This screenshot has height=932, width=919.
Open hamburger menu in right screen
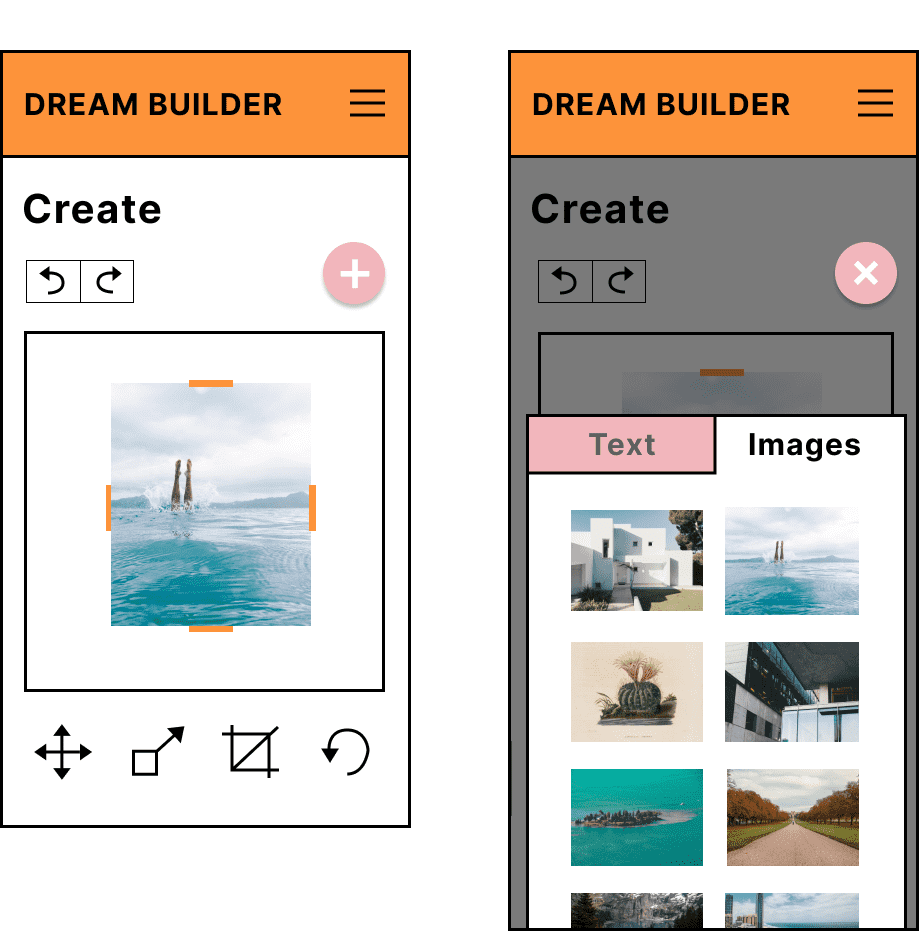point(875,104)
